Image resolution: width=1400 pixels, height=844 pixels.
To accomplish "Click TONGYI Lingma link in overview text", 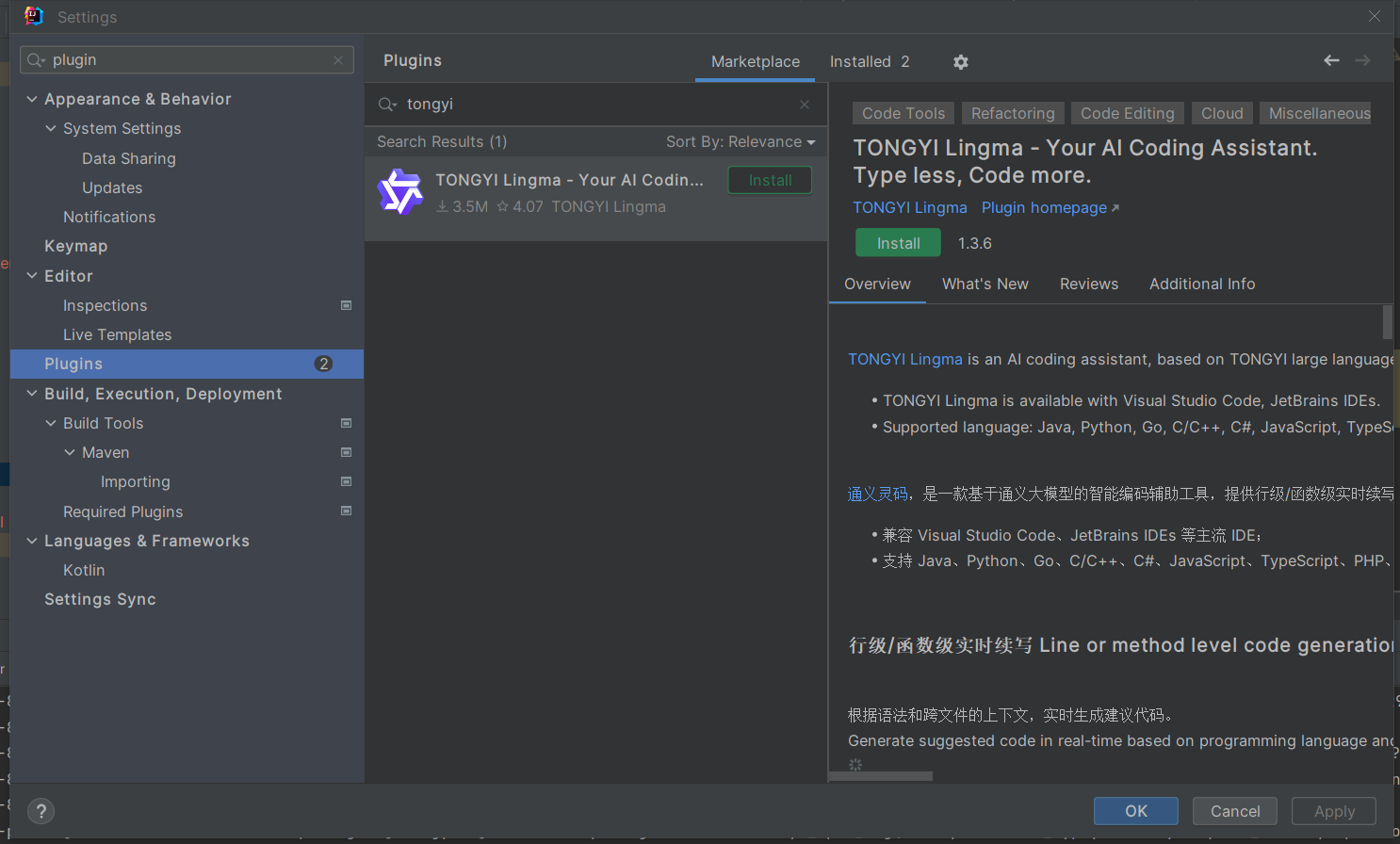I will (x=905, y=359).
